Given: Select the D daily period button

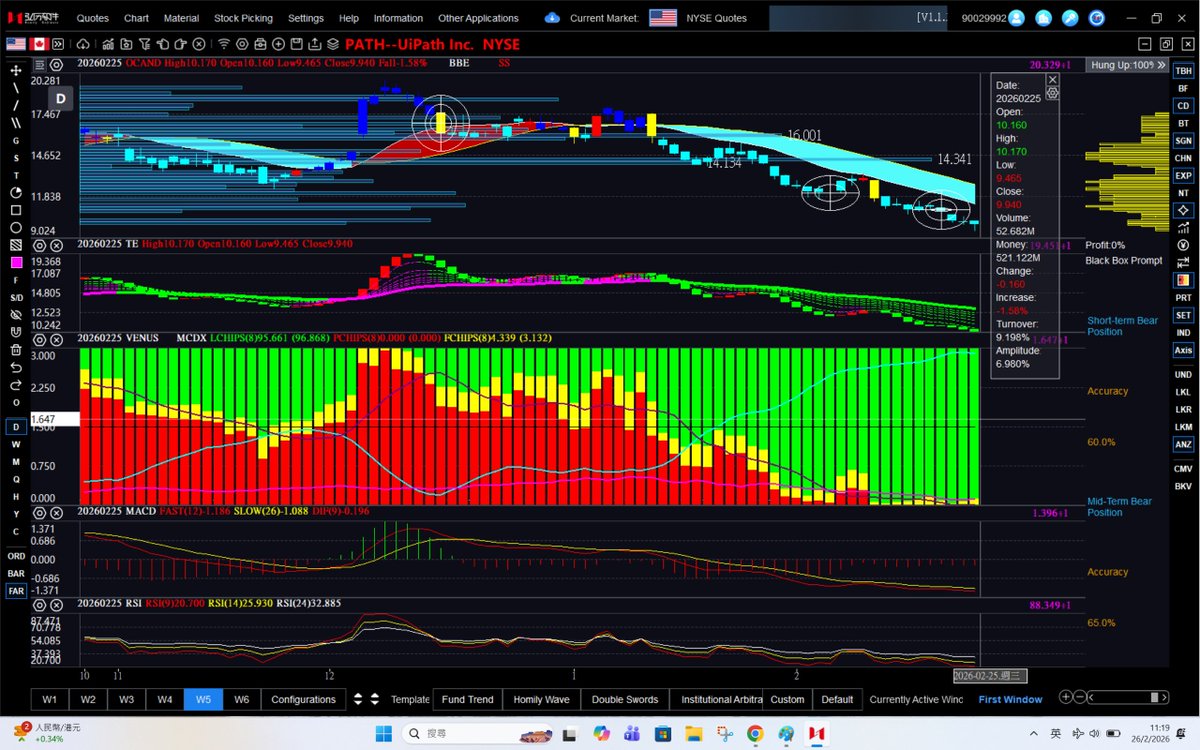Looking at the screenshot, I should click(x=16, y=427).
